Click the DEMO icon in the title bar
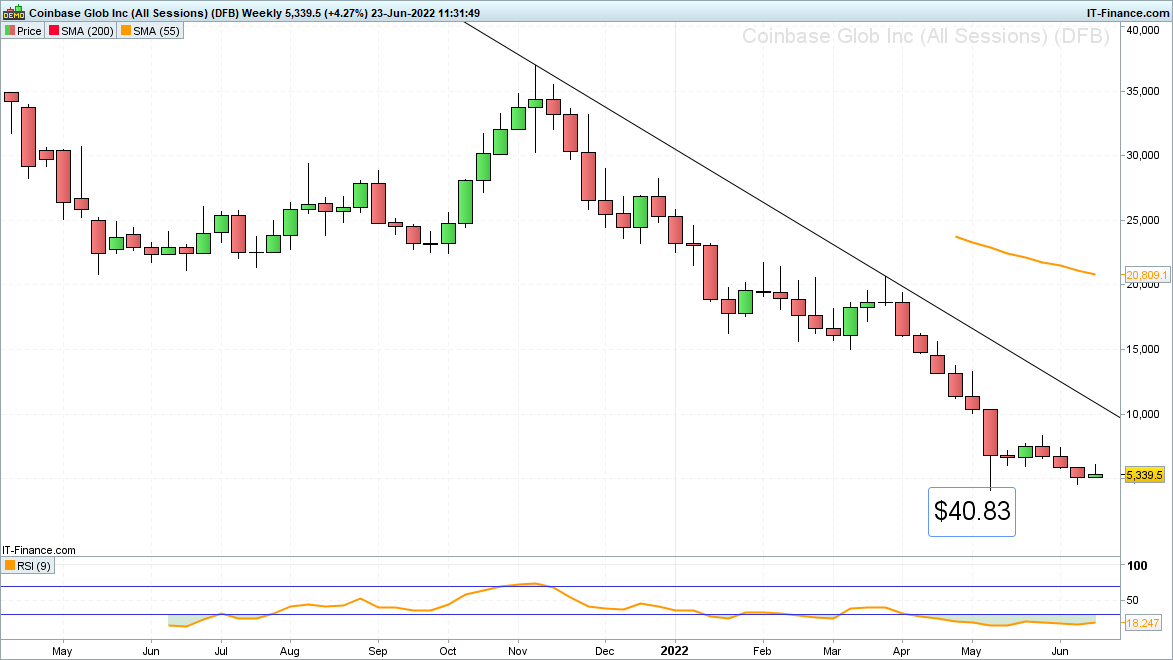1173x660 pixels. pos(14,13)
